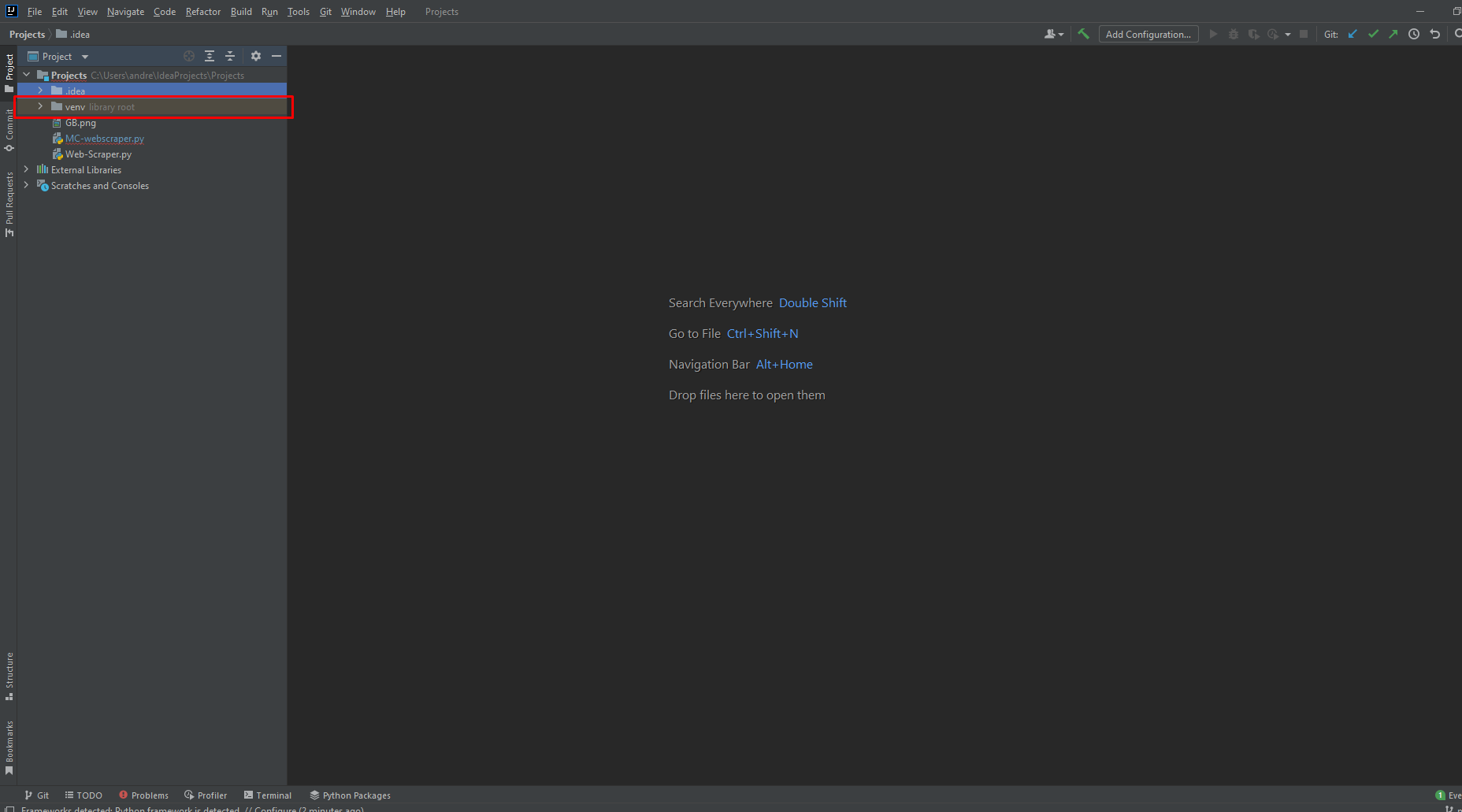Open the Profiler tool window tab
Image resolution: width=1462 pixels, height=812 pixels.
(206, 795)
